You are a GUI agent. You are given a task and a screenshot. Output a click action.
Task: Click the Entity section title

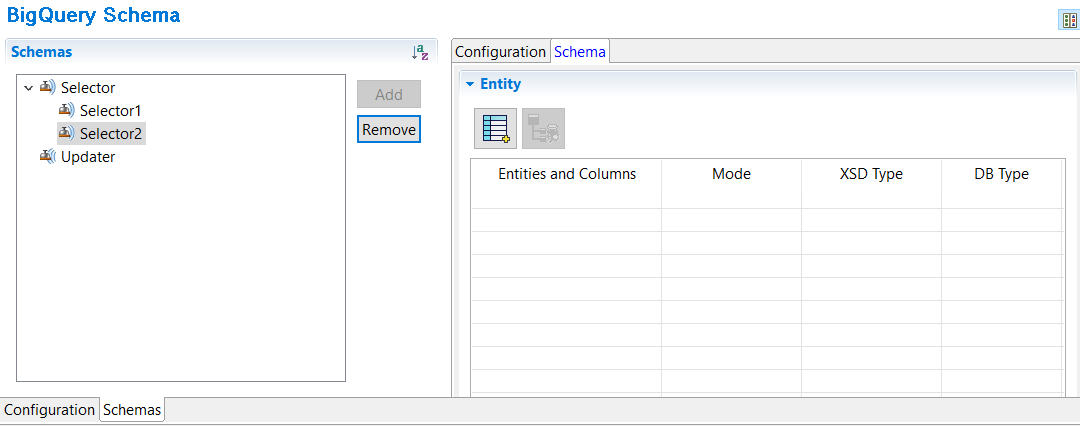coord(501,84)
